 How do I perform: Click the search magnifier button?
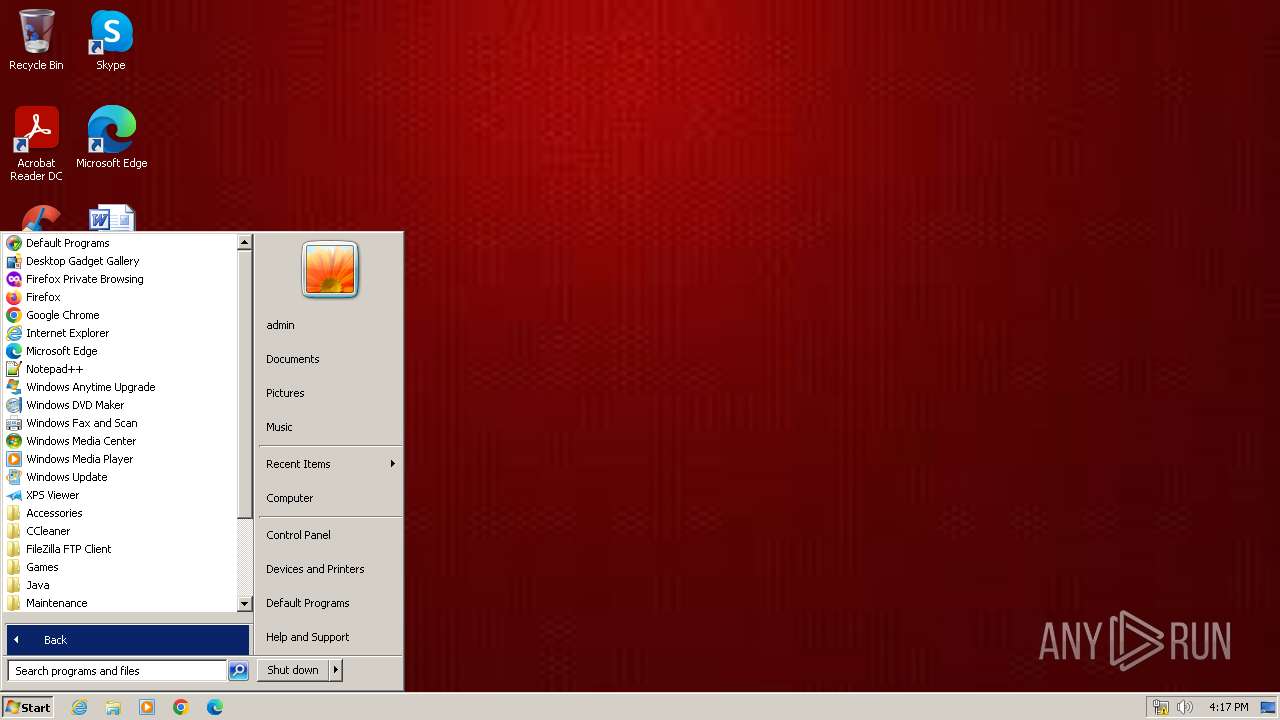tap(238, 671)
